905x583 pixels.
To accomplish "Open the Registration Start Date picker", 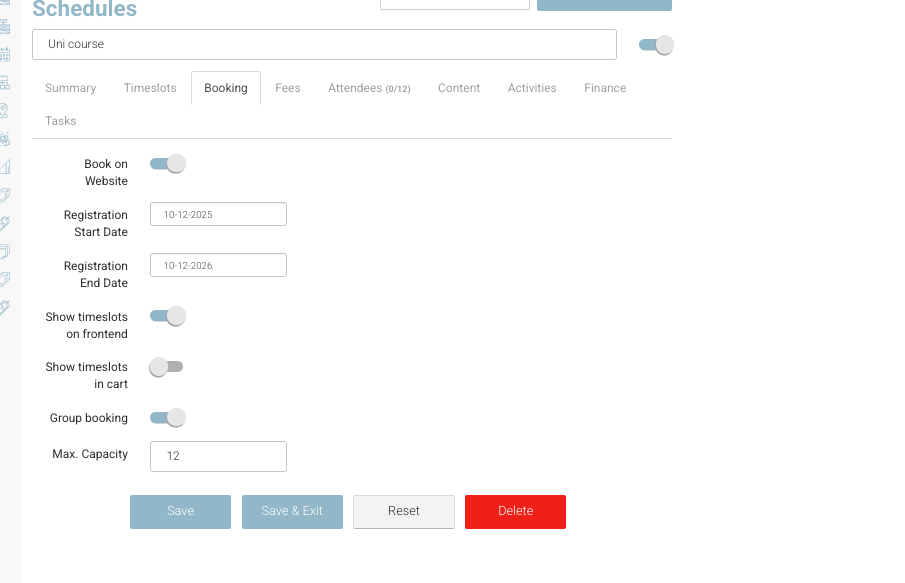I will coord(218,214).
